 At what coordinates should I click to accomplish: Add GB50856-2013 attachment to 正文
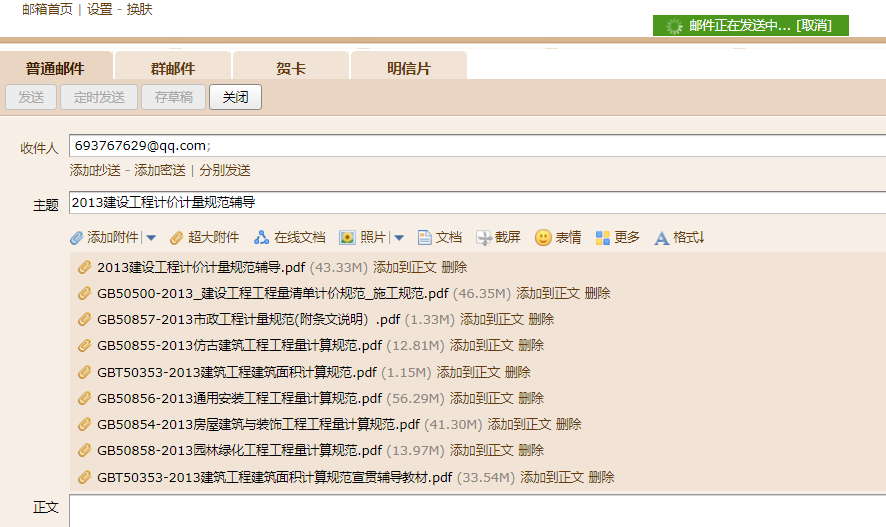click(481, 398)
